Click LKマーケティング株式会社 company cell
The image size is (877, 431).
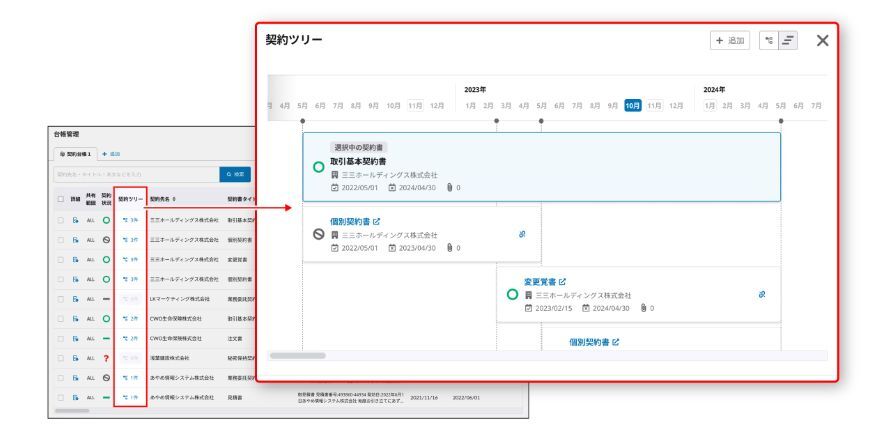[x=180, y=299]
